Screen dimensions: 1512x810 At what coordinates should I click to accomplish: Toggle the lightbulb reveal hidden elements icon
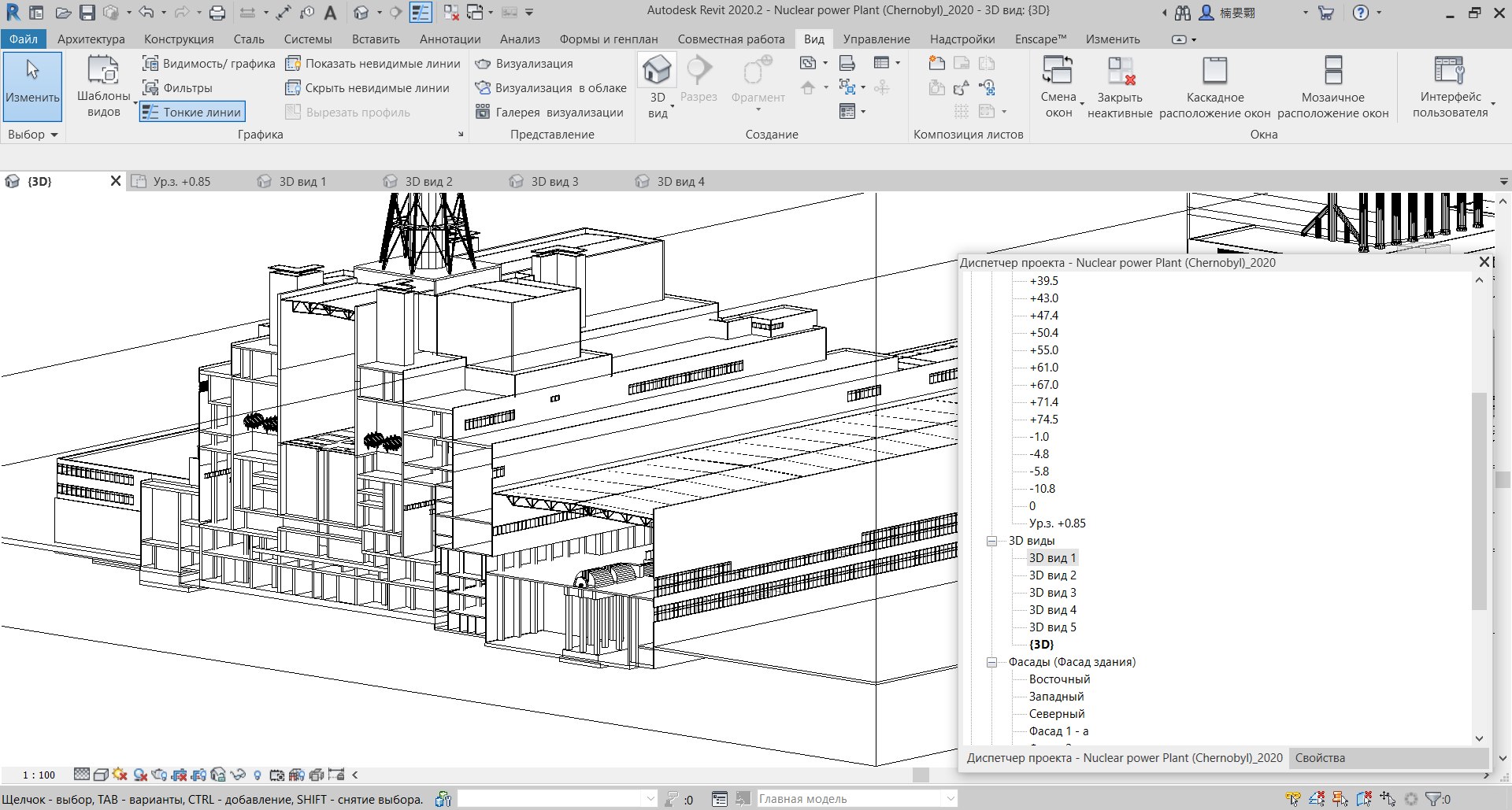click(257, 775)
